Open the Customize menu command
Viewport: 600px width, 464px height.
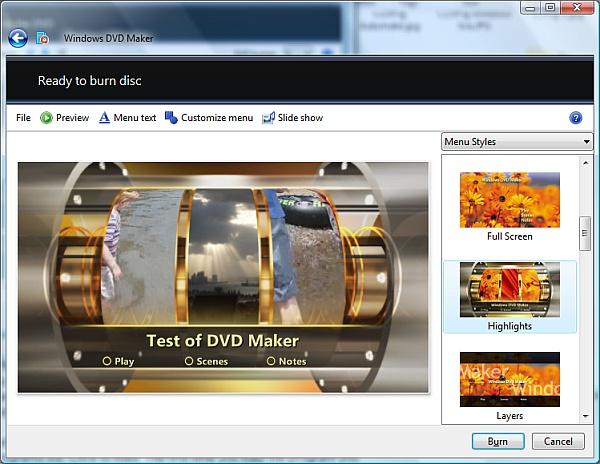(x=209, y=118)
